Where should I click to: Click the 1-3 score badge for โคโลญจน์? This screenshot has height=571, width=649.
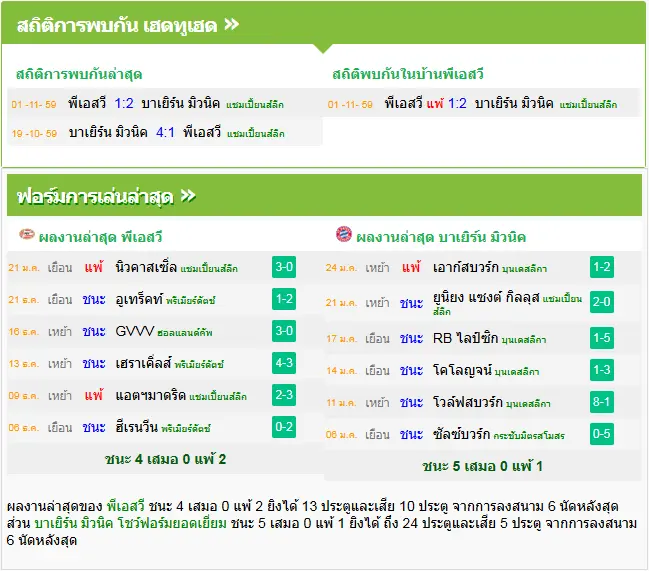coord(601,370)
